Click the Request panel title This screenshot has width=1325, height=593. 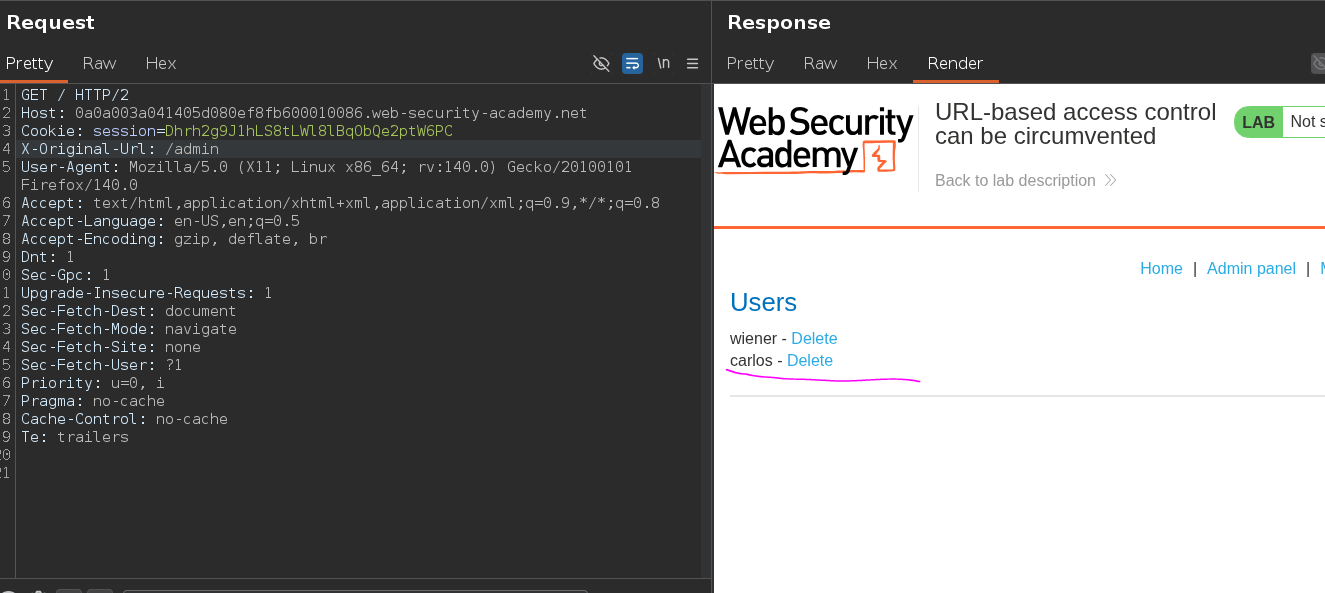pyautogui.click(x=51, y=22)
